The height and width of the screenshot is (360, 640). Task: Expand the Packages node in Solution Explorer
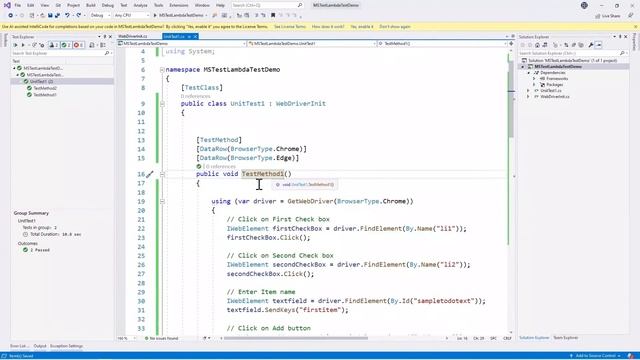(534, 84)
